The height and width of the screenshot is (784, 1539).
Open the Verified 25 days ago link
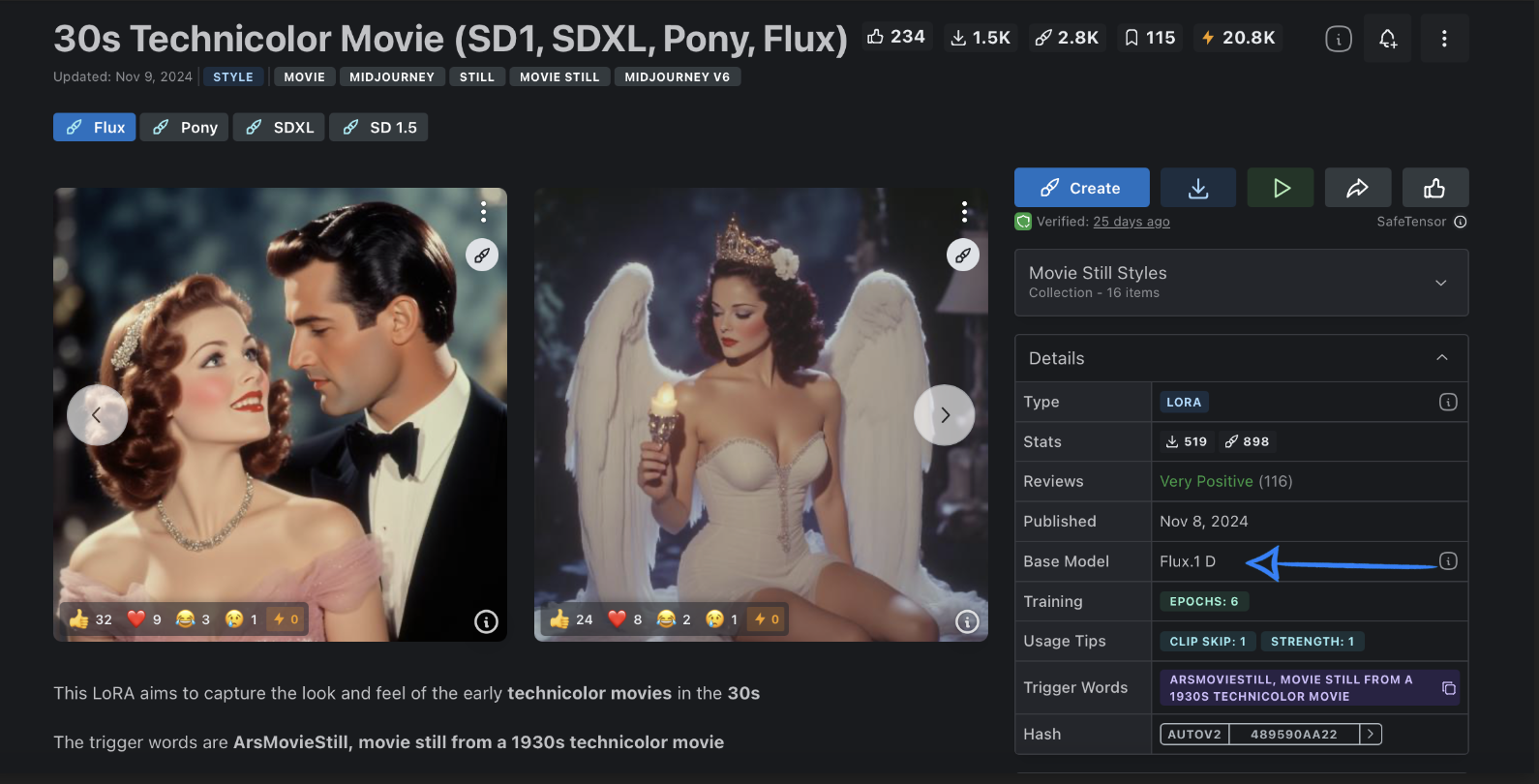point(1131,222)
